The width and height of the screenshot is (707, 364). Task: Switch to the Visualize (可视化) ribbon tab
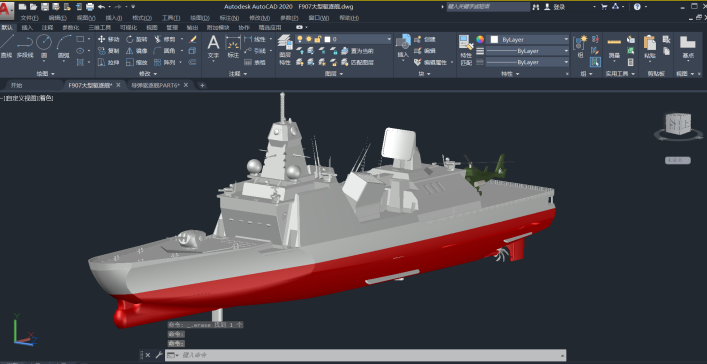tap(129, 28)
